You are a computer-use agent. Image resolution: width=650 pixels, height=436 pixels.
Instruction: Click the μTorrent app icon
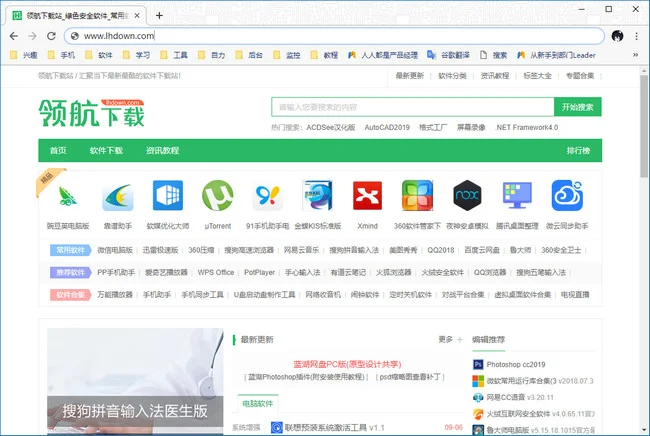218,195
